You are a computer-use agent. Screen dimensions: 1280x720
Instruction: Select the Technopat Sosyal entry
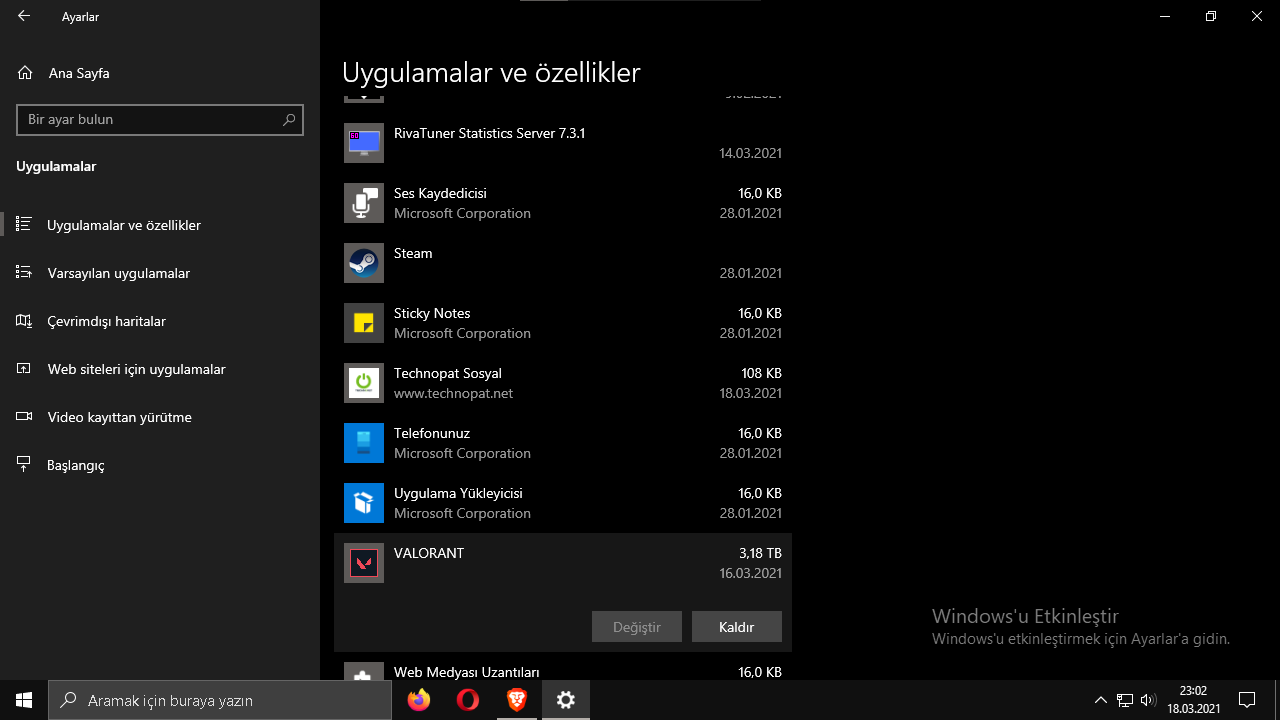[x=563, y=383]
